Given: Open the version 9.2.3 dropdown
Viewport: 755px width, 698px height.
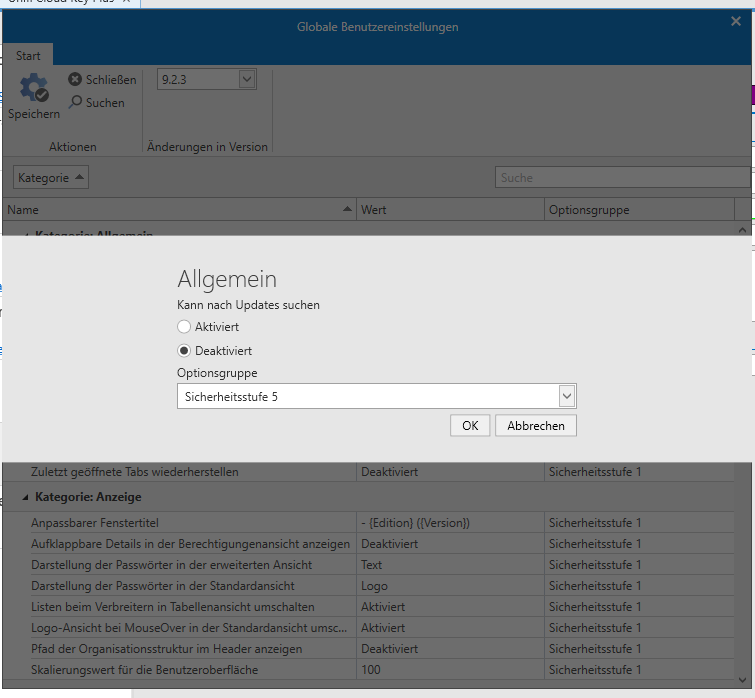Looking at the screenshot, I should tap(247, 79).
